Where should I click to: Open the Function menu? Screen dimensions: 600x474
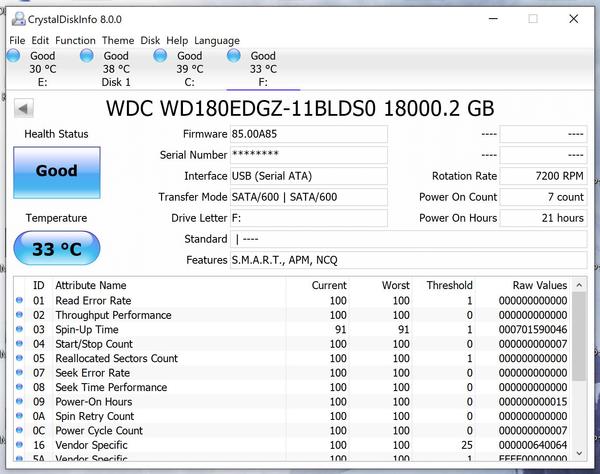(x=75, y=40)
